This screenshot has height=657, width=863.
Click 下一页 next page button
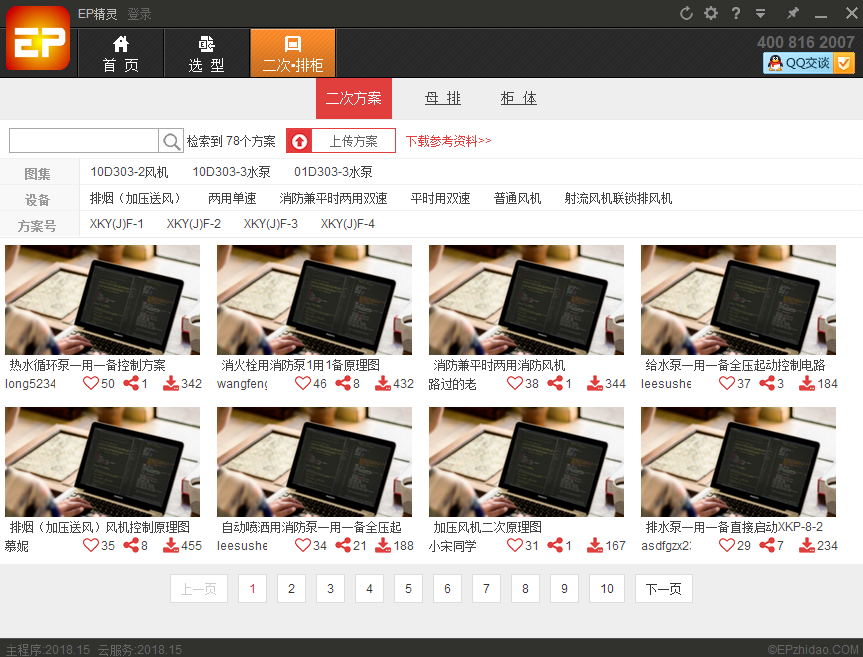[x=663, y=589]
